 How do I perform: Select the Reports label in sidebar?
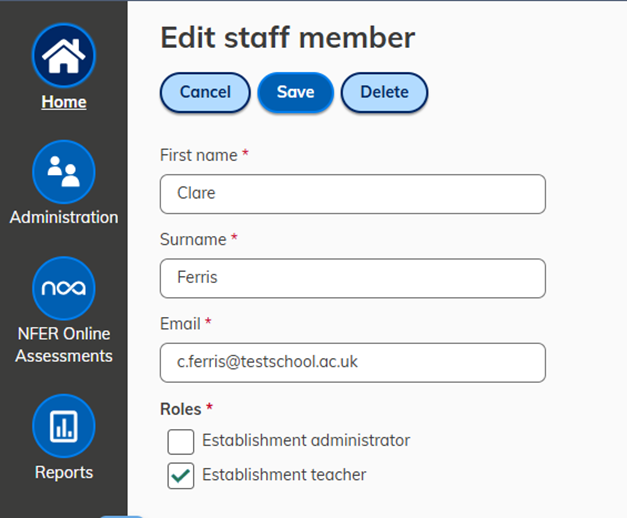[64, 472]
